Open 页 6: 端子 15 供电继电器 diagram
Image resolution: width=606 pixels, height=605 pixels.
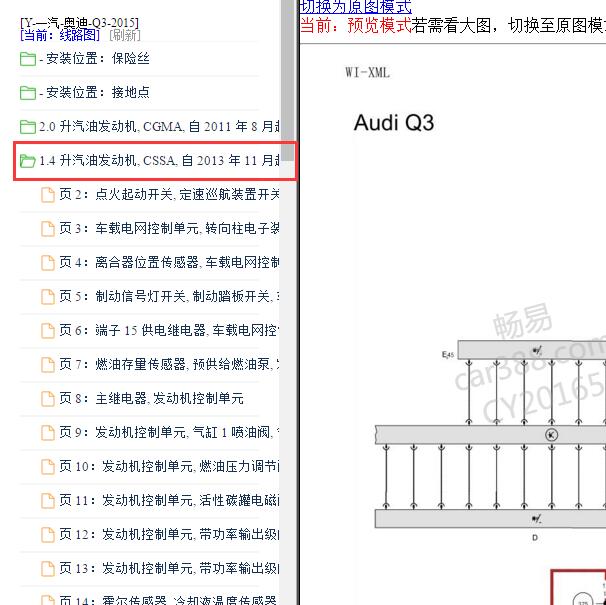point(169,331)
